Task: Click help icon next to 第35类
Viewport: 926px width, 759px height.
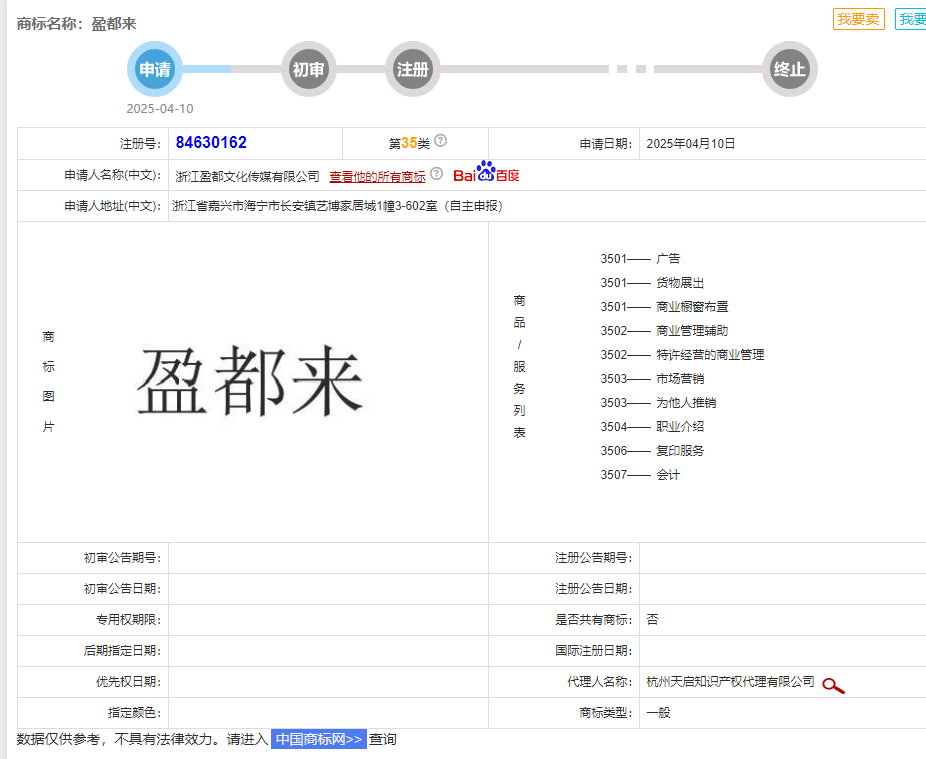Action: coord(441,141)
